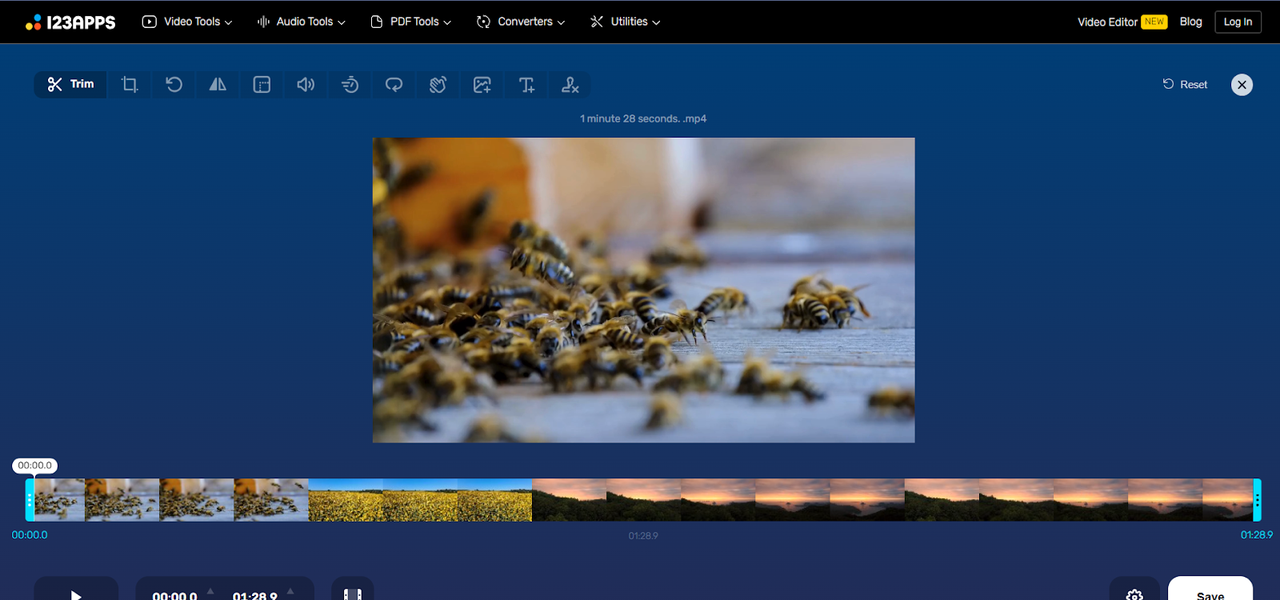Select the Flip tool icon

coord(218,85)
